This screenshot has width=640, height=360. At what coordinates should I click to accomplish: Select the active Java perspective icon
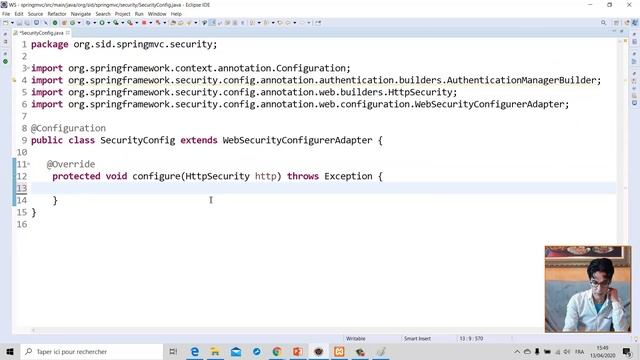[x=636, y=23]
